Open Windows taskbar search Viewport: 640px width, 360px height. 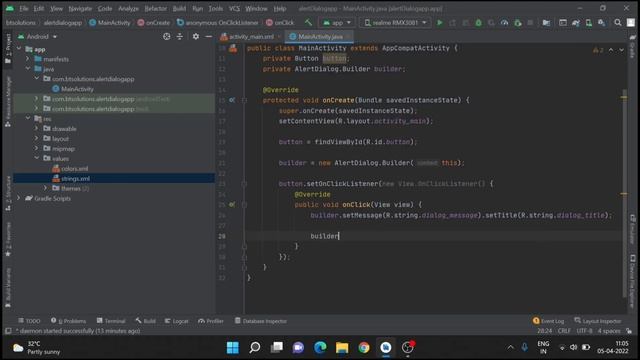(255, 348)
